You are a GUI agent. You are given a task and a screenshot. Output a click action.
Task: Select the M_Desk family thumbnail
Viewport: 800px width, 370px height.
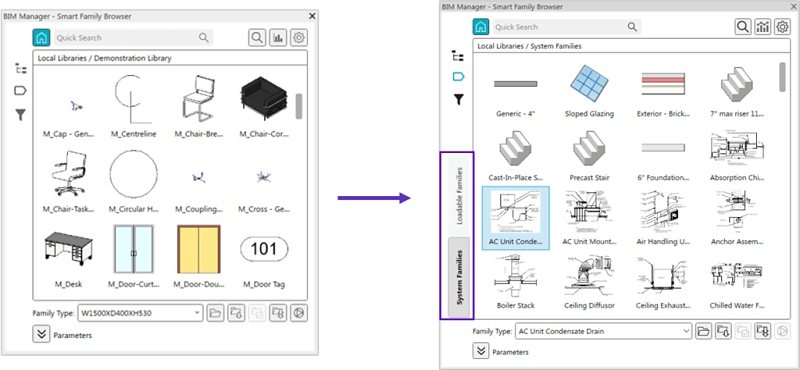tap(68, 259)
